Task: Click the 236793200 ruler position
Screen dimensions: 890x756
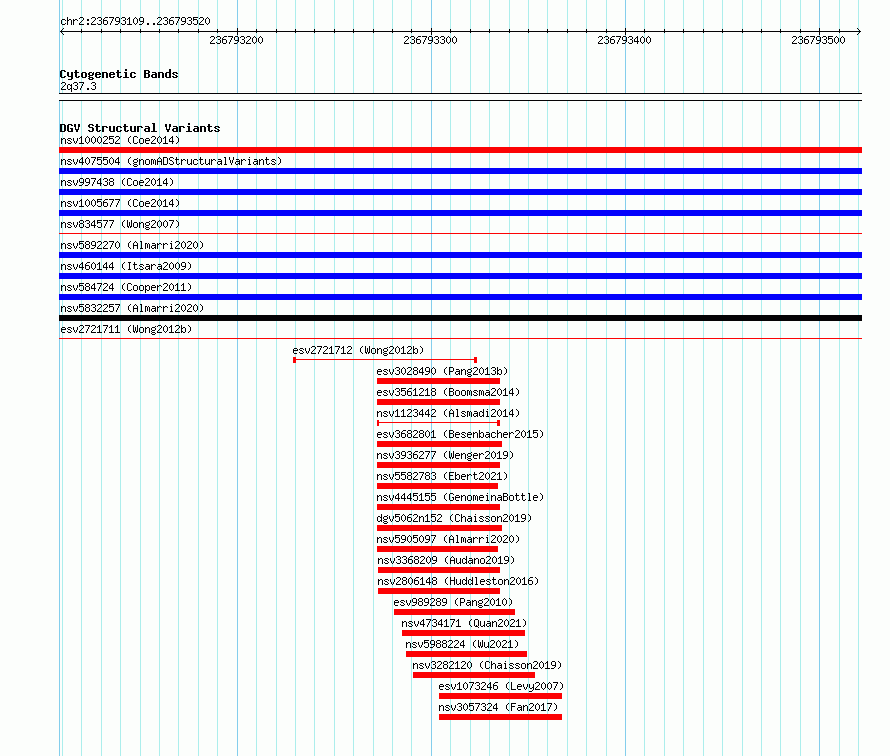Action: coord(236,40)
